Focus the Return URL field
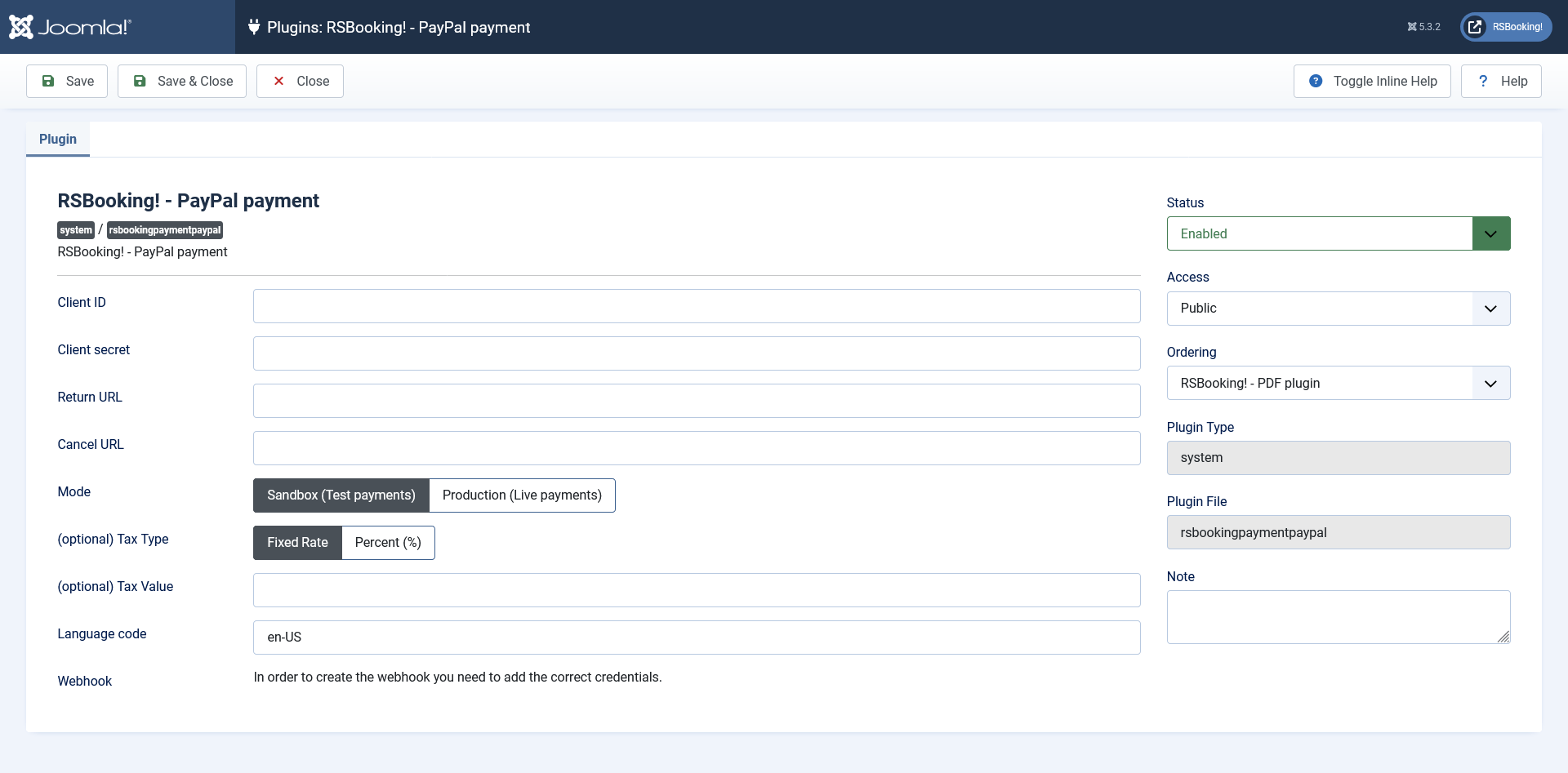 click(697, 401)
